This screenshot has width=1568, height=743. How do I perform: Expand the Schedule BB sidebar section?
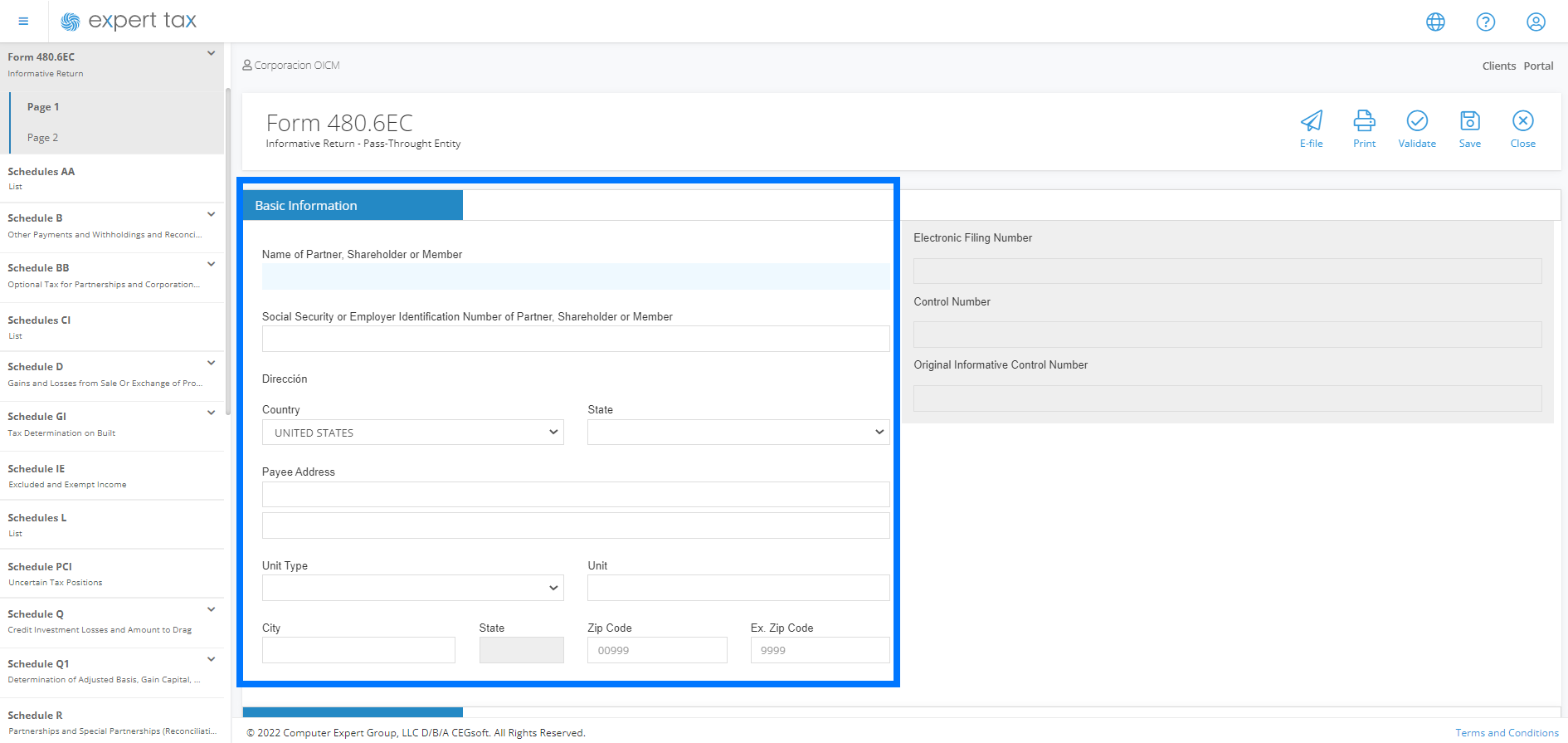coord(211,265)
